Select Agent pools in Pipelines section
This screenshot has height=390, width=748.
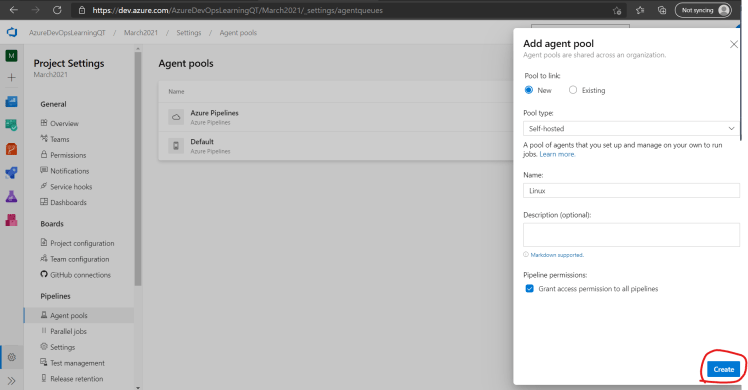79,315
